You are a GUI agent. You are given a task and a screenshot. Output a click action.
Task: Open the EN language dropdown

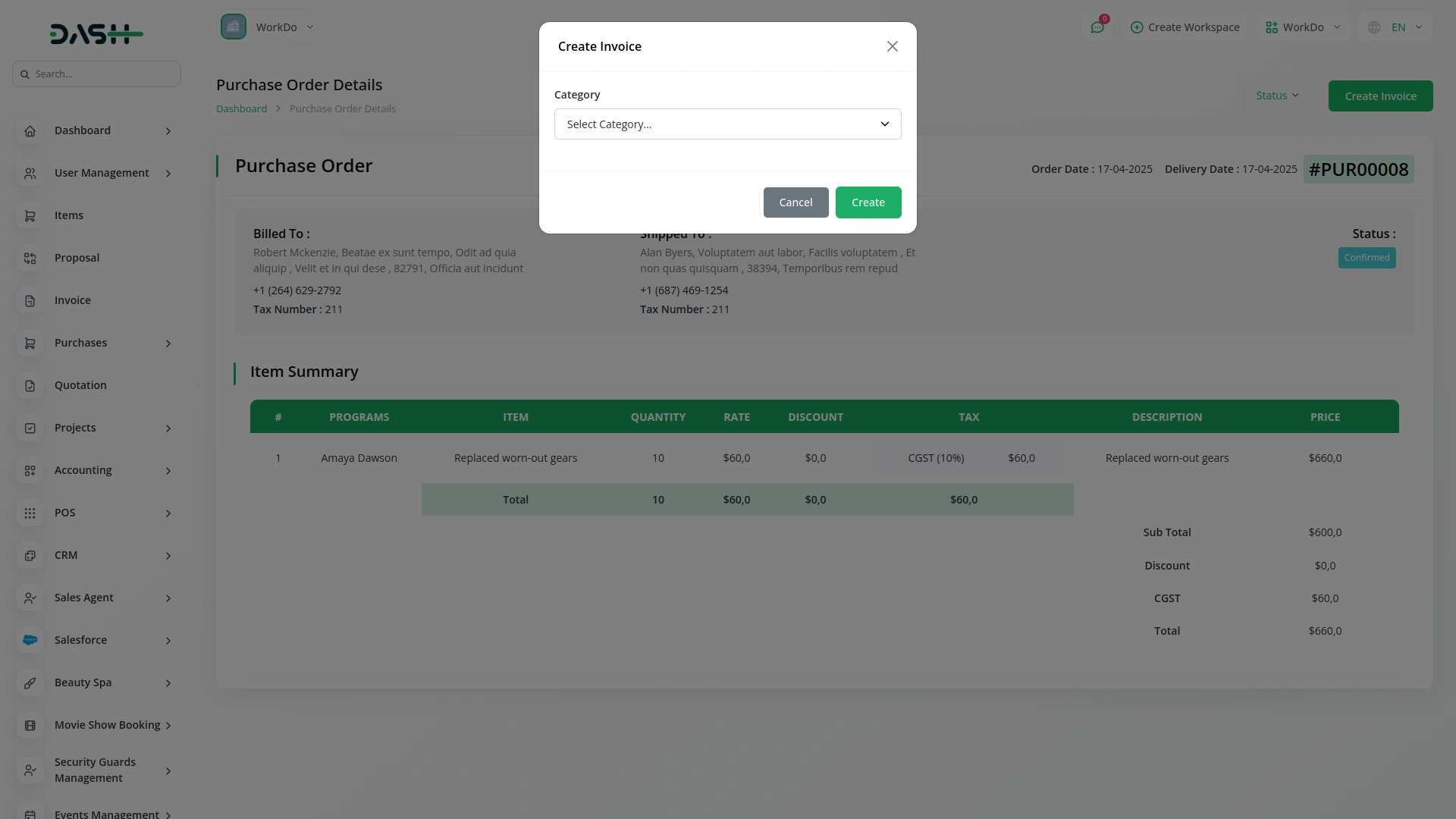[x=1398, y=27]
